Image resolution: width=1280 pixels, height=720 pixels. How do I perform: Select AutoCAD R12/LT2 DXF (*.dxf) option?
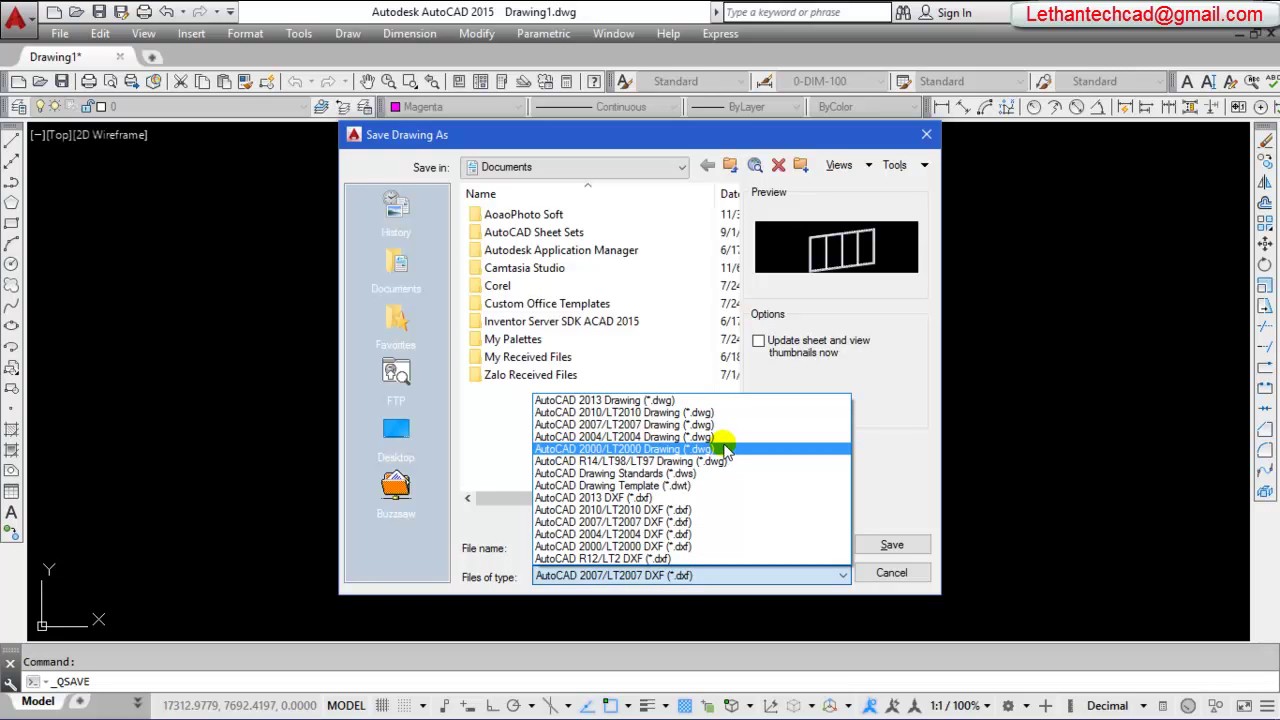[x=692, y=559]
